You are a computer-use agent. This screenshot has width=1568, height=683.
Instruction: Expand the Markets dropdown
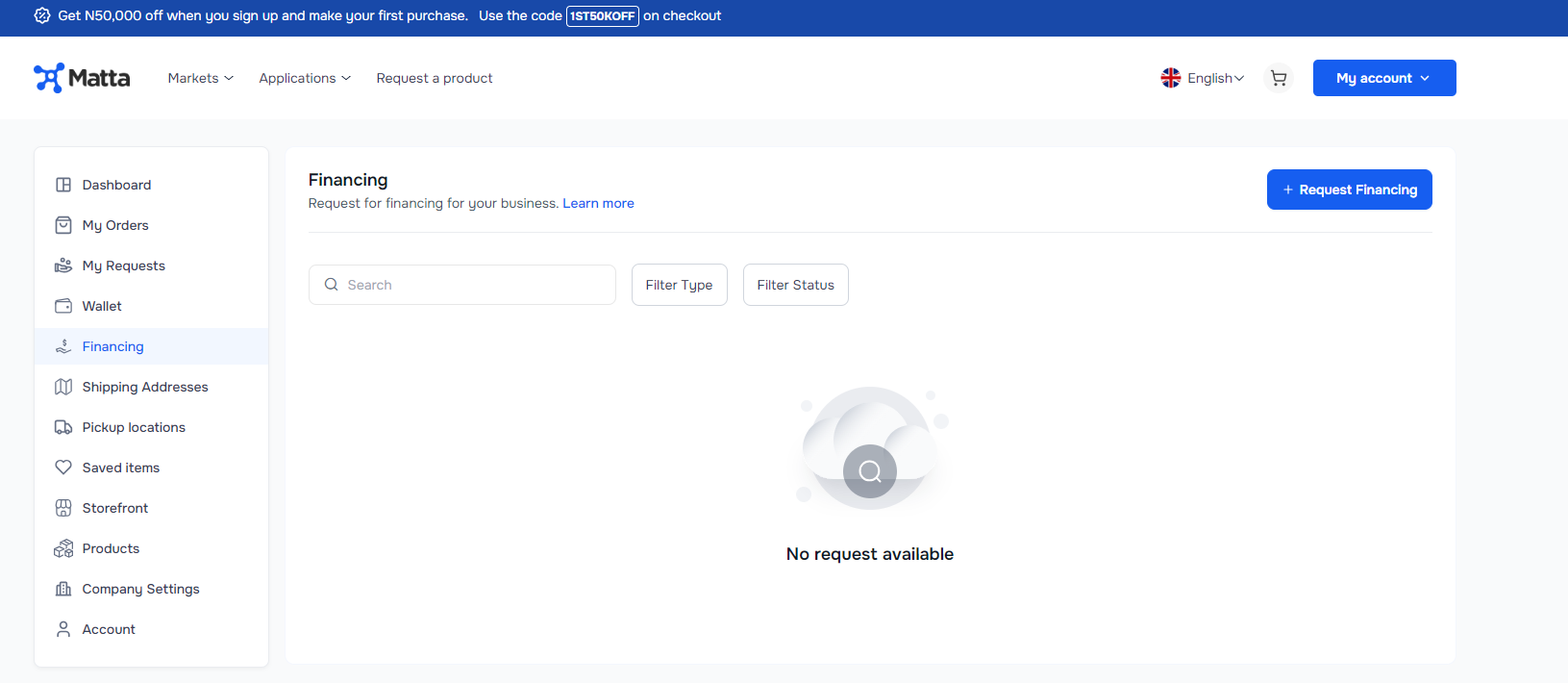200,78
